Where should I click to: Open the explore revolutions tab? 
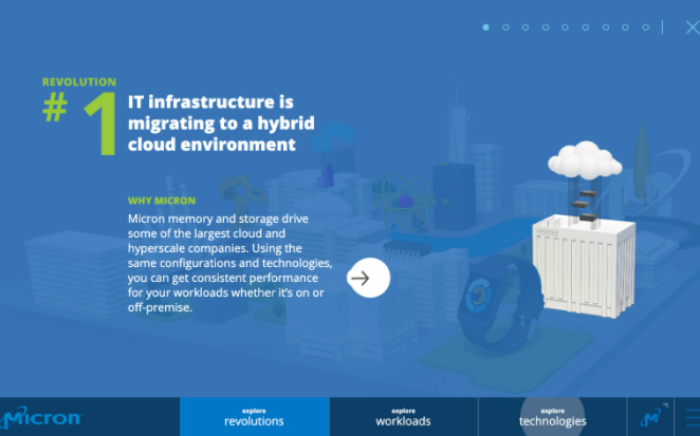pyautogui.click(x=254, y=417)
